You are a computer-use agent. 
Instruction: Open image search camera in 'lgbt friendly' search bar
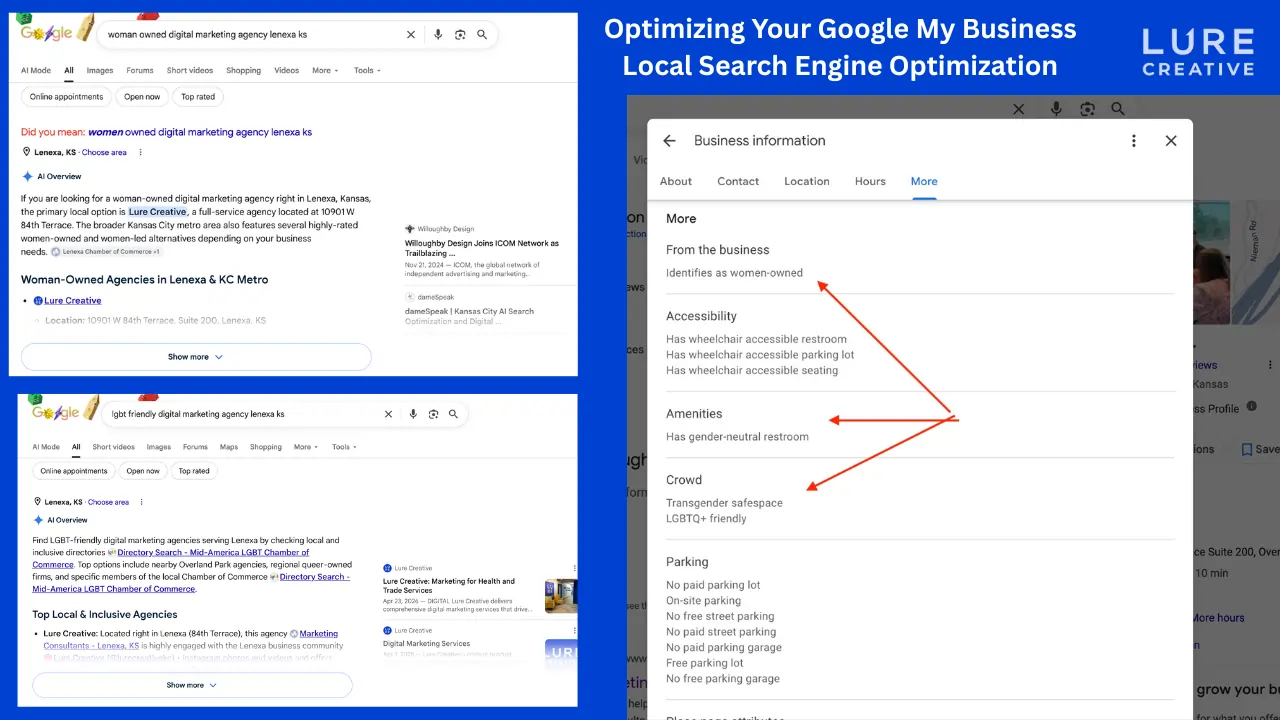coord(433,414)
